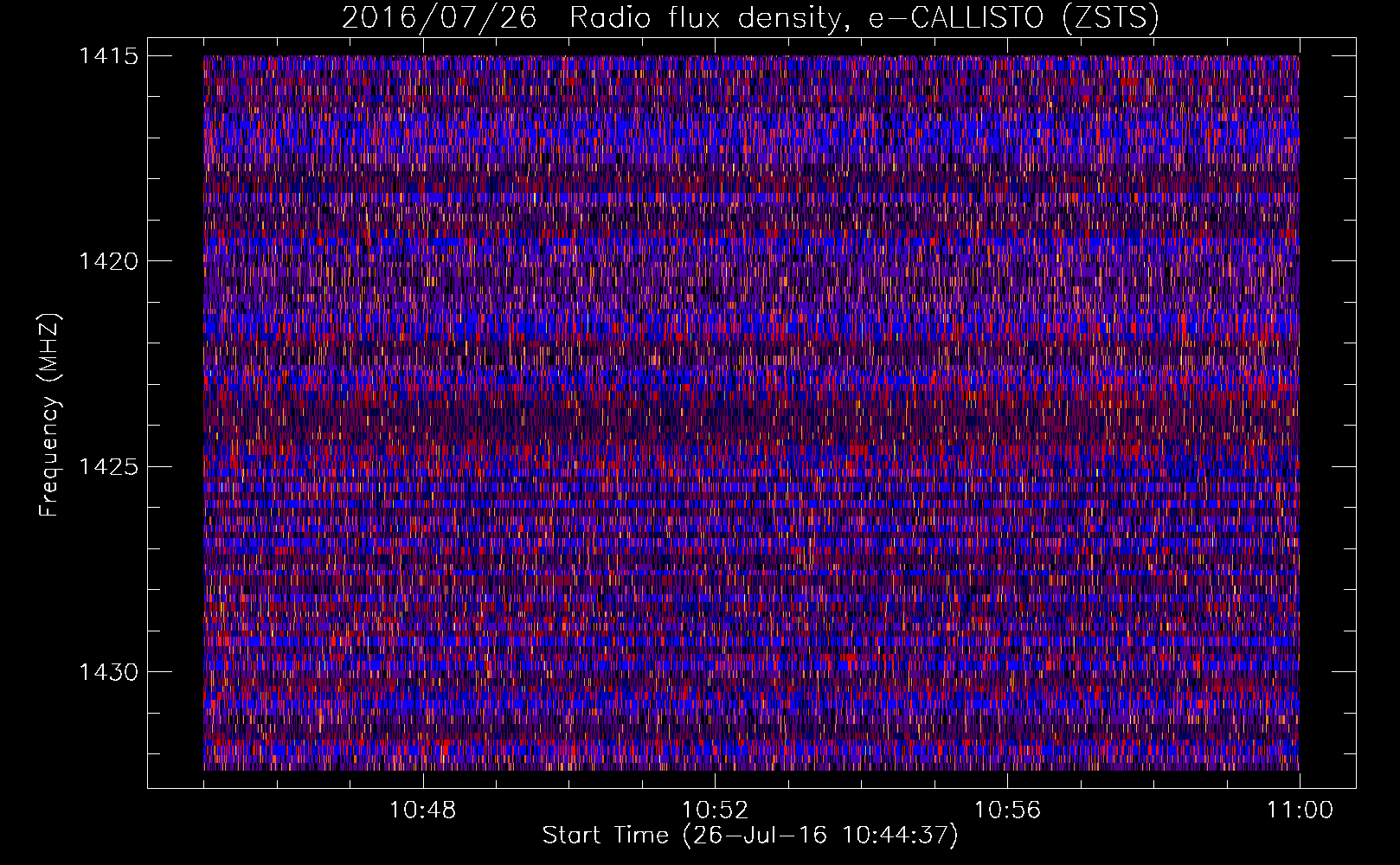Click the 1430 frequency tick label
This screenshot has height=865, width=1400.
[x=108, y=672]
